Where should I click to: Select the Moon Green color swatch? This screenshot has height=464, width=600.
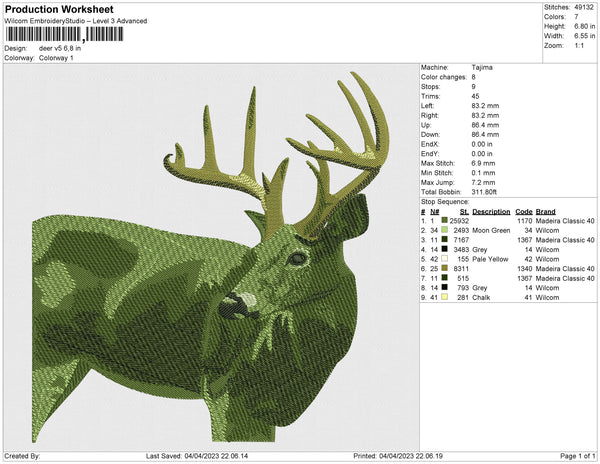click(x=446, y=230)
